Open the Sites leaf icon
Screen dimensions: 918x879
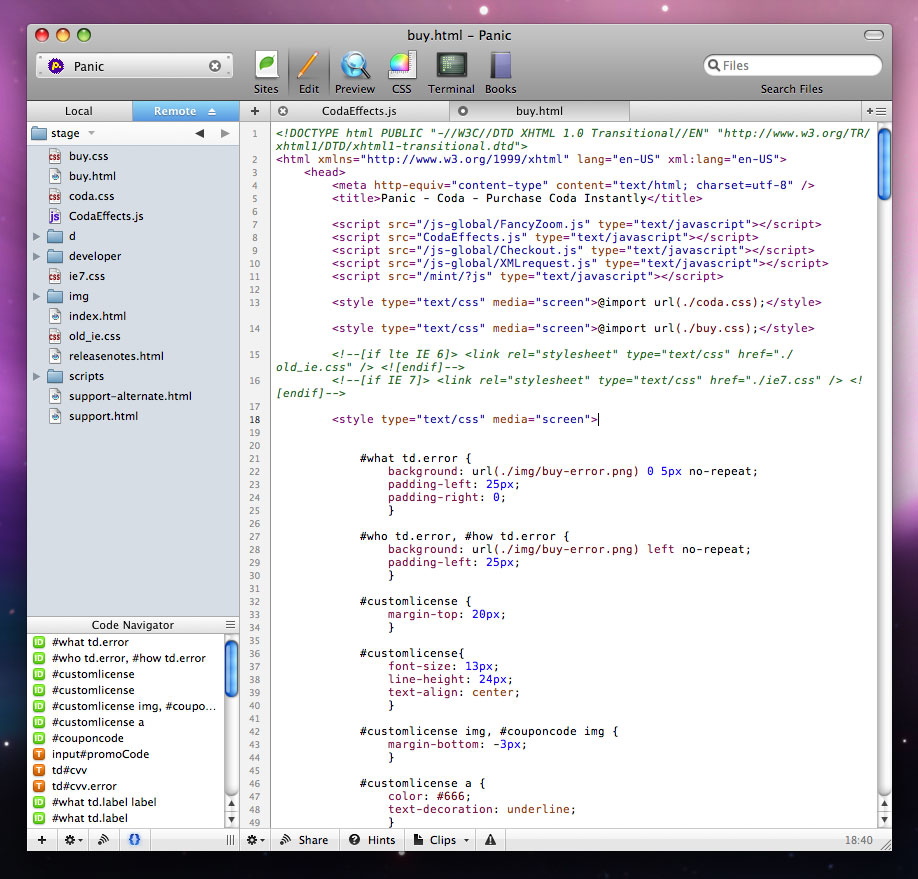pyautogui.click(x=266, y=66)
